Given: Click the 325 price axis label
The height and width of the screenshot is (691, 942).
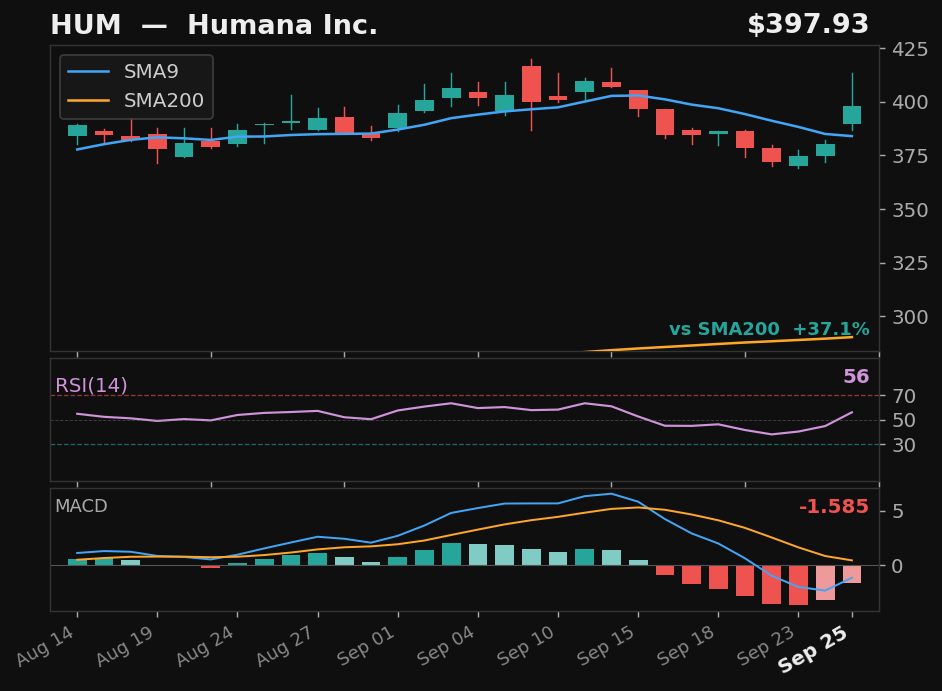Looking at the screenshot, I should click(910, 263).
